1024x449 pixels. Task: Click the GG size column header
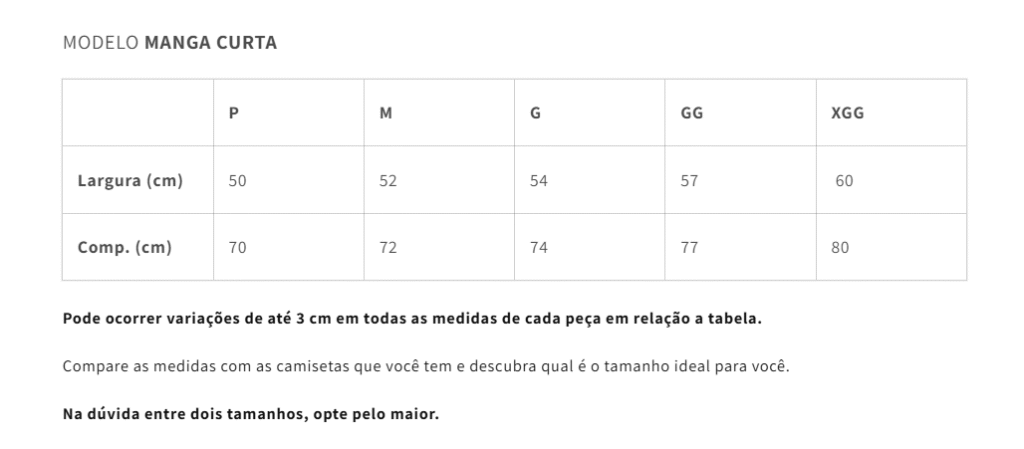coord(691,113)
